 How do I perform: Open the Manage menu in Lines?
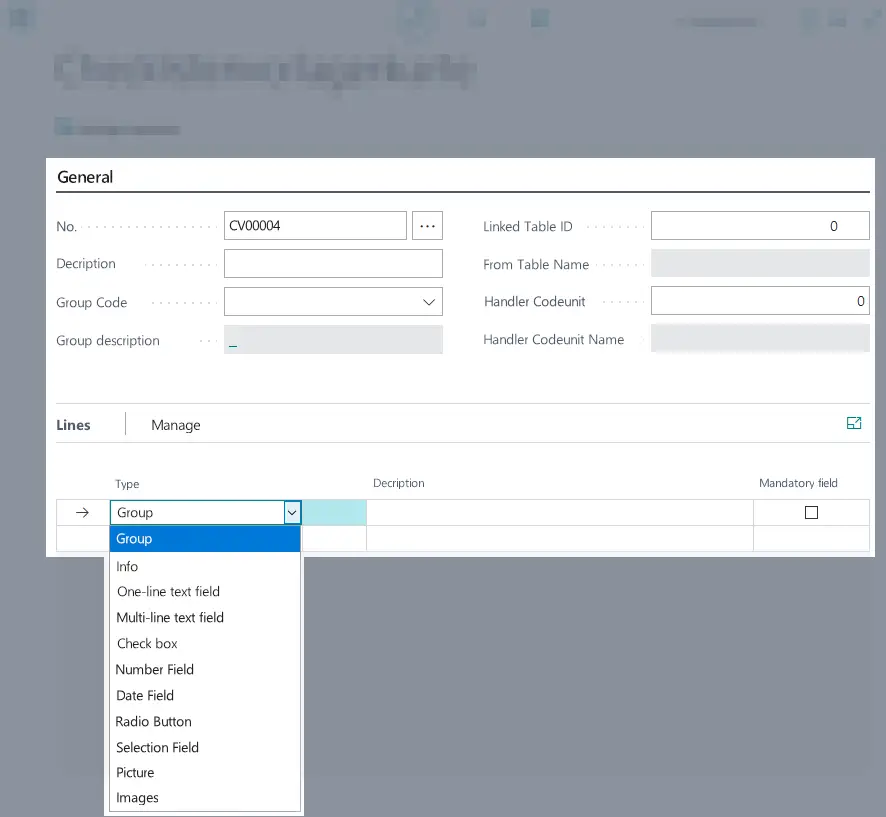(176, 425)
